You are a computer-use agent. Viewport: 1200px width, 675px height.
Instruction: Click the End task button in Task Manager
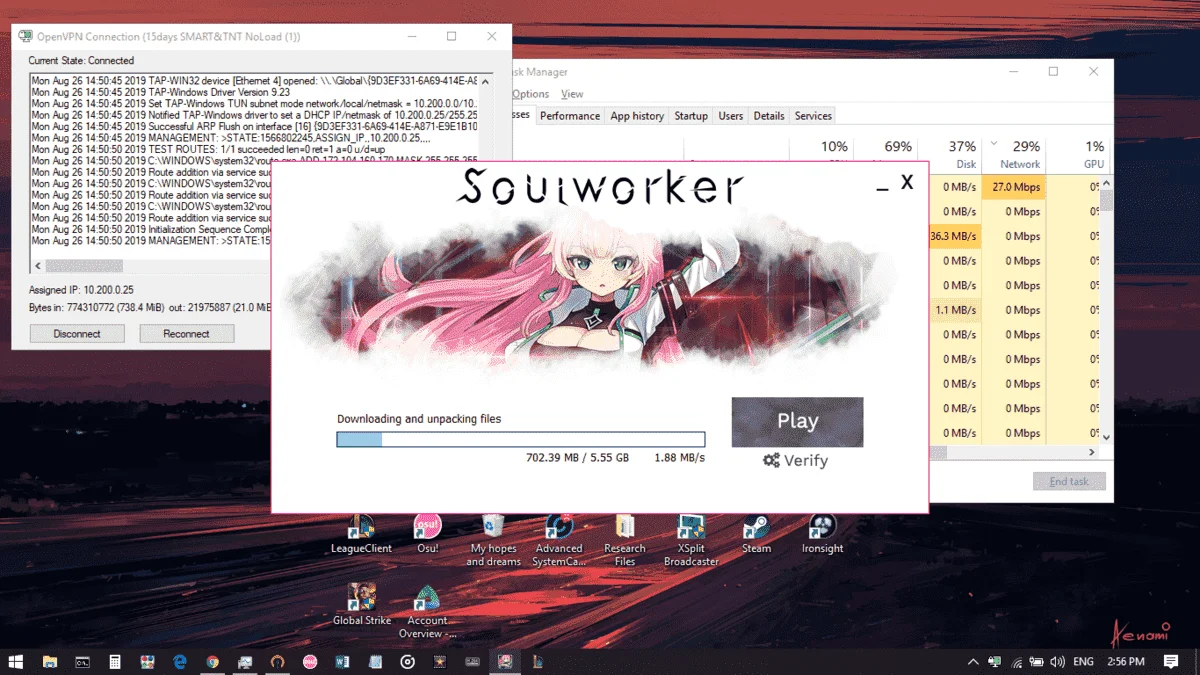pos(1069,481)
